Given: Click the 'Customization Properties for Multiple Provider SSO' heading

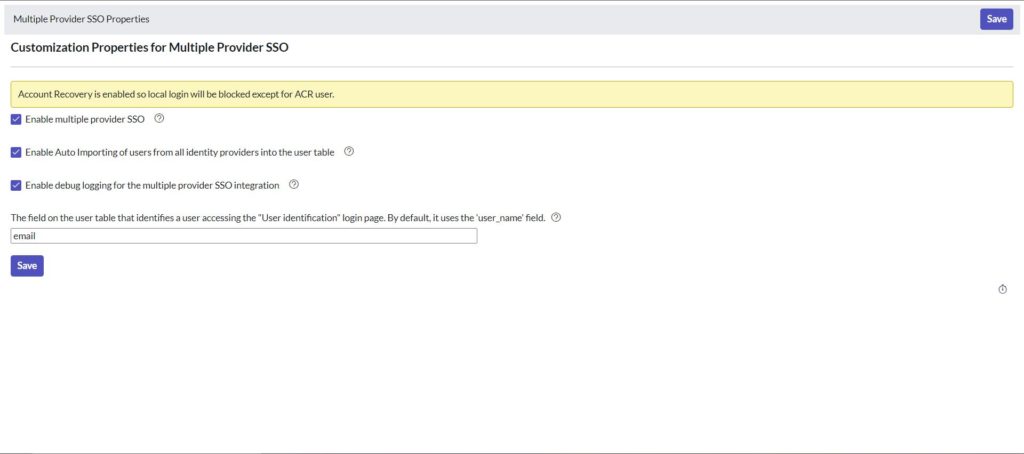Looking at the screenshot, I should (x=150, y=48).
